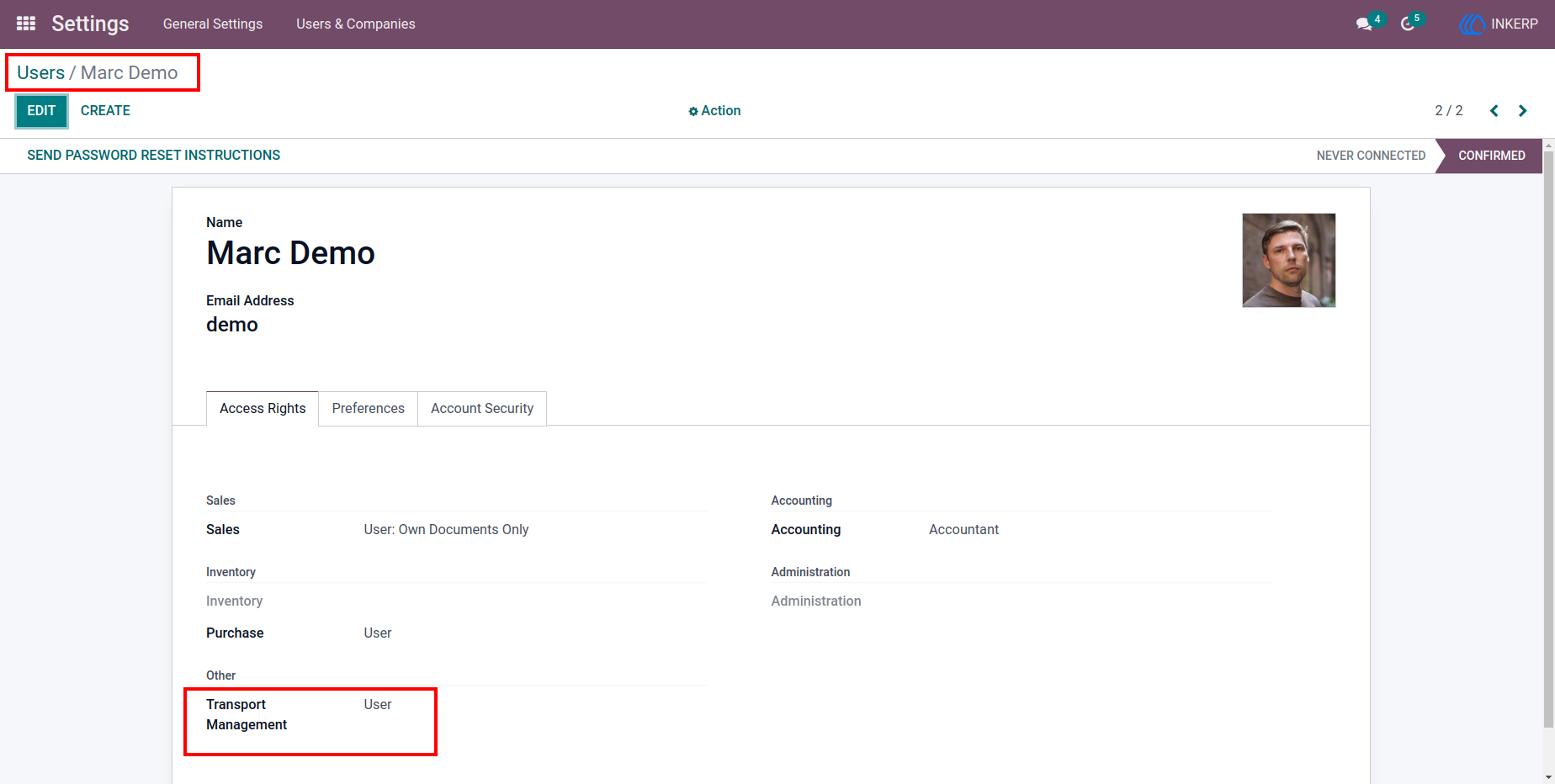Click the Users breadcrumb link

[x=40, y=73]
